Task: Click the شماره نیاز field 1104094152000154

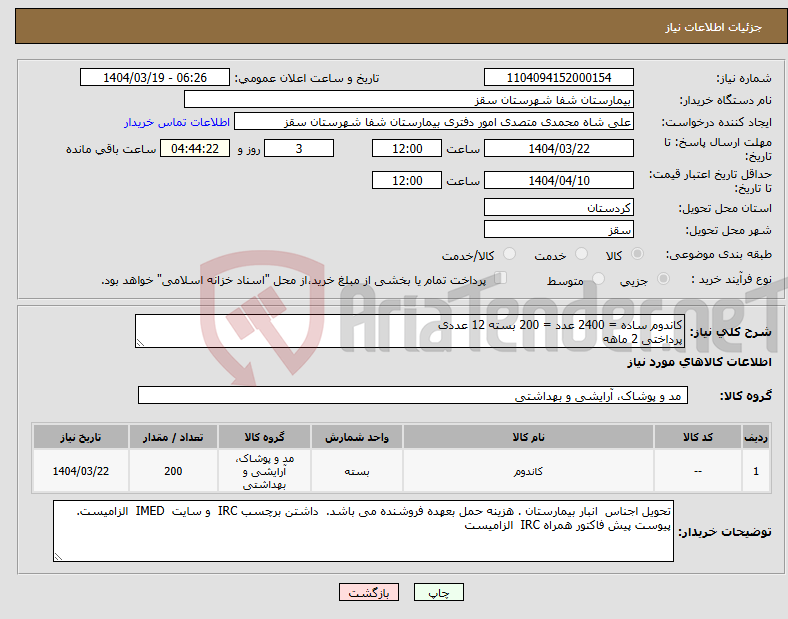Action: click(558, 77)
